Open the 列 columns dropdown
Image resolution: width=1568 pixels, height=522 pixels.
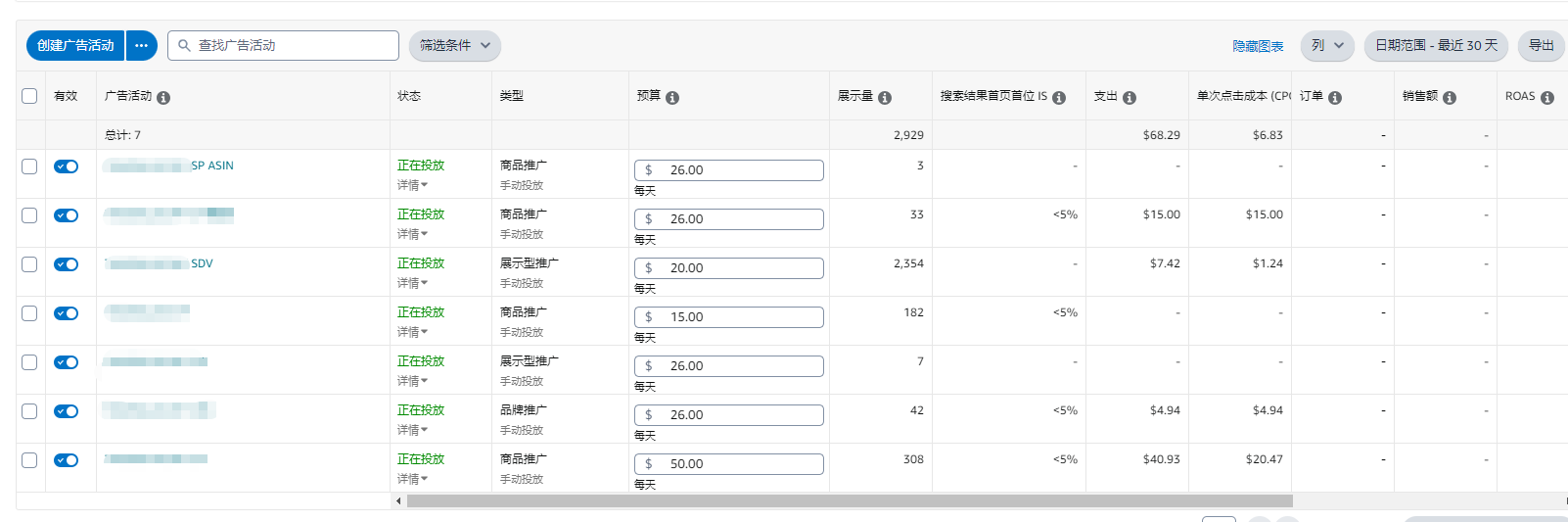(1327, 46)
